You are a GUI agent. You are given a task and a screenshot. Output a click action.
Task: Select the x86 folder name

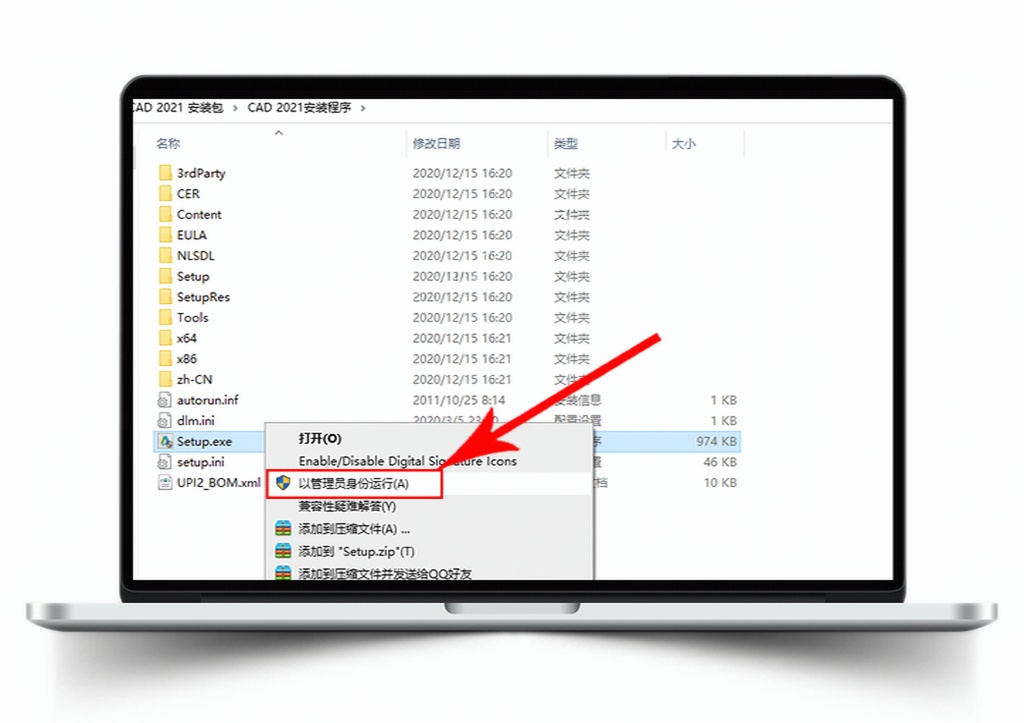(x=187, y=359)
